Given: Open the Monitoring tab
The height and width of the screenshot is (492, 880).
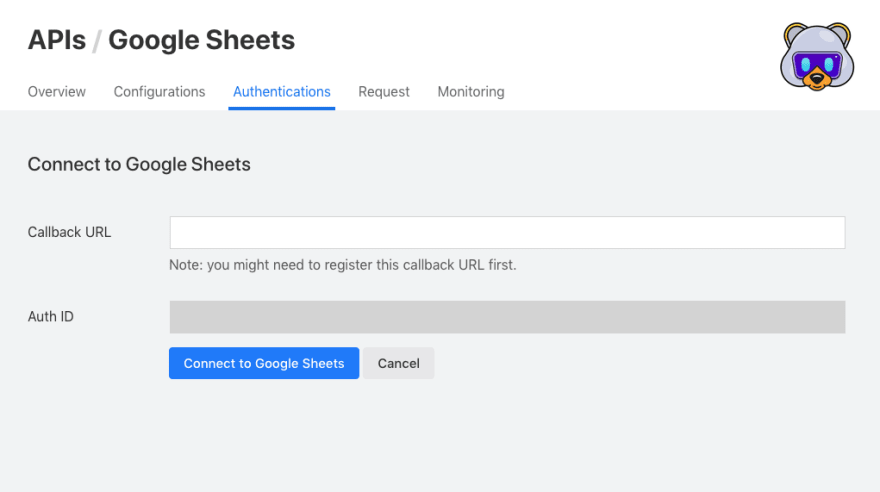Looking at the screenshot, I should pyautogui.click(x=471, y=91).
